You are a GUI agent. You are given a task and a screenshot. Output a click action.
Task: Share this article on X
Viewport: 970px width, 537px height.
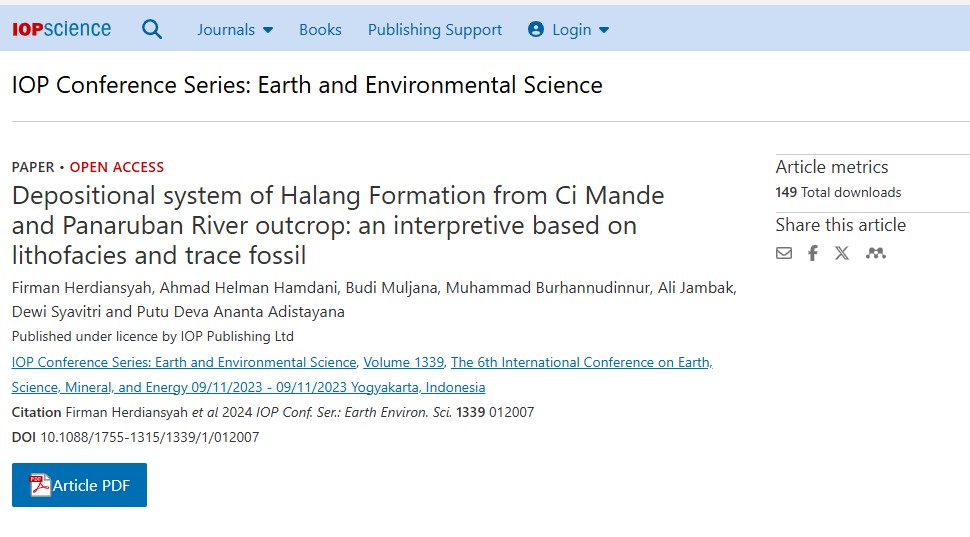[842, 253]
